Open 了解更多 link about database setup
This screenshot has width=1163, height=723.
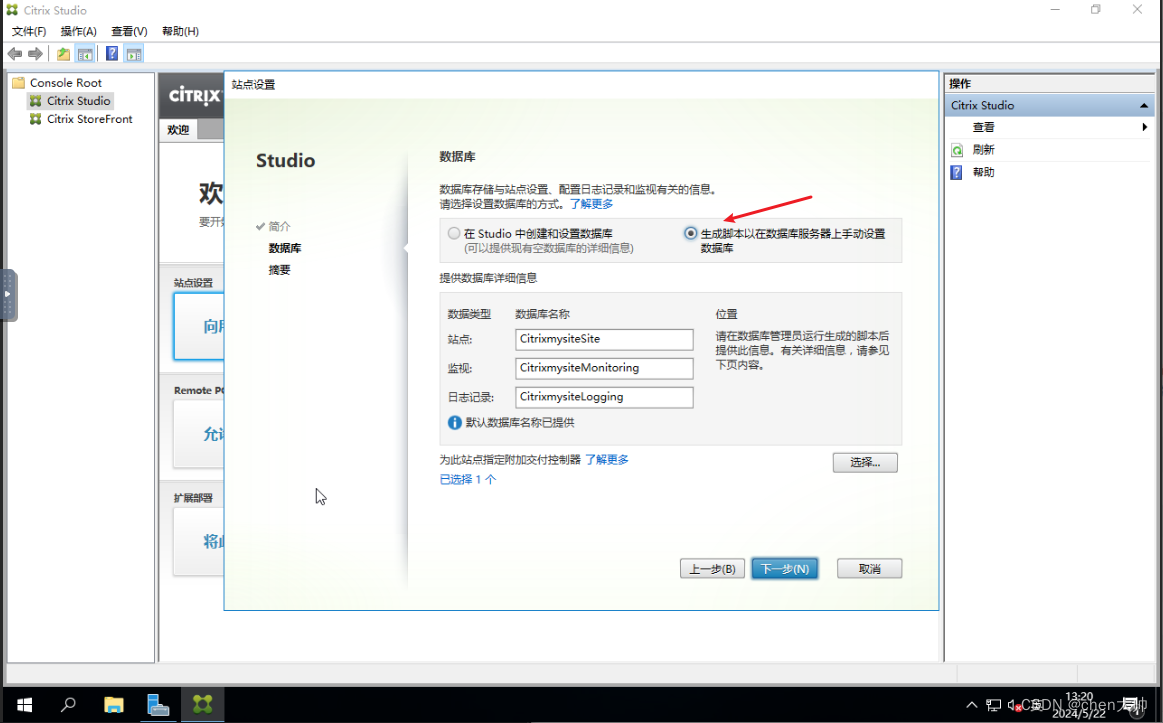(x=592, y=204)
